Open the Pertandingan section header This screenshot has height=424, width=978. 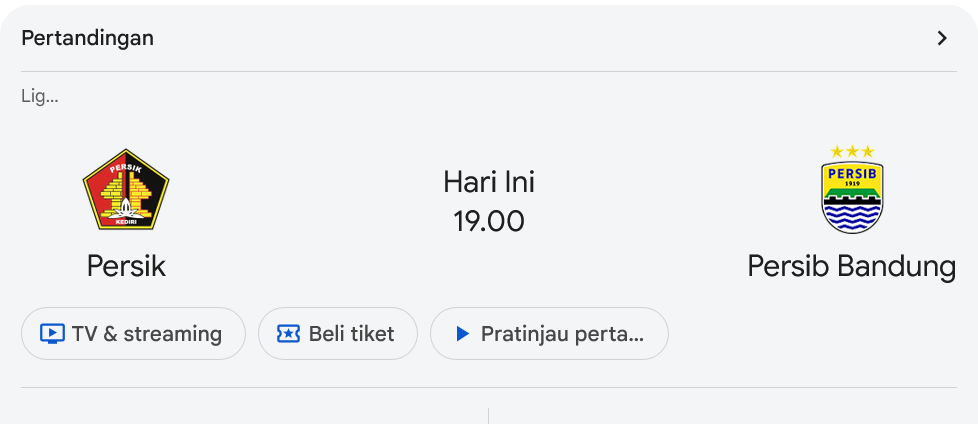88,39
